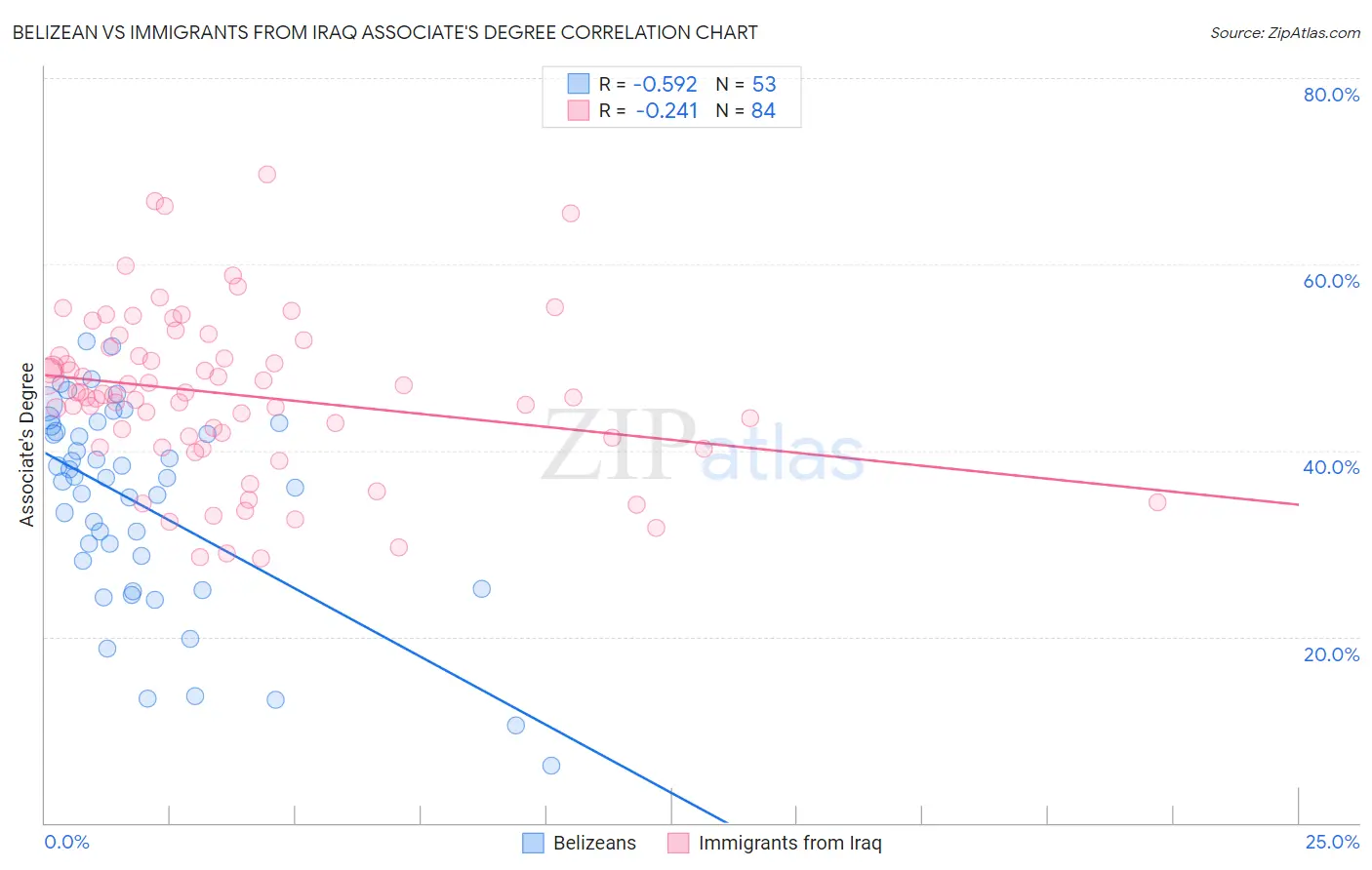Click the 60.0% y-axis tick label
This screenshot has width=1372, height=870.
point(1331,281)
